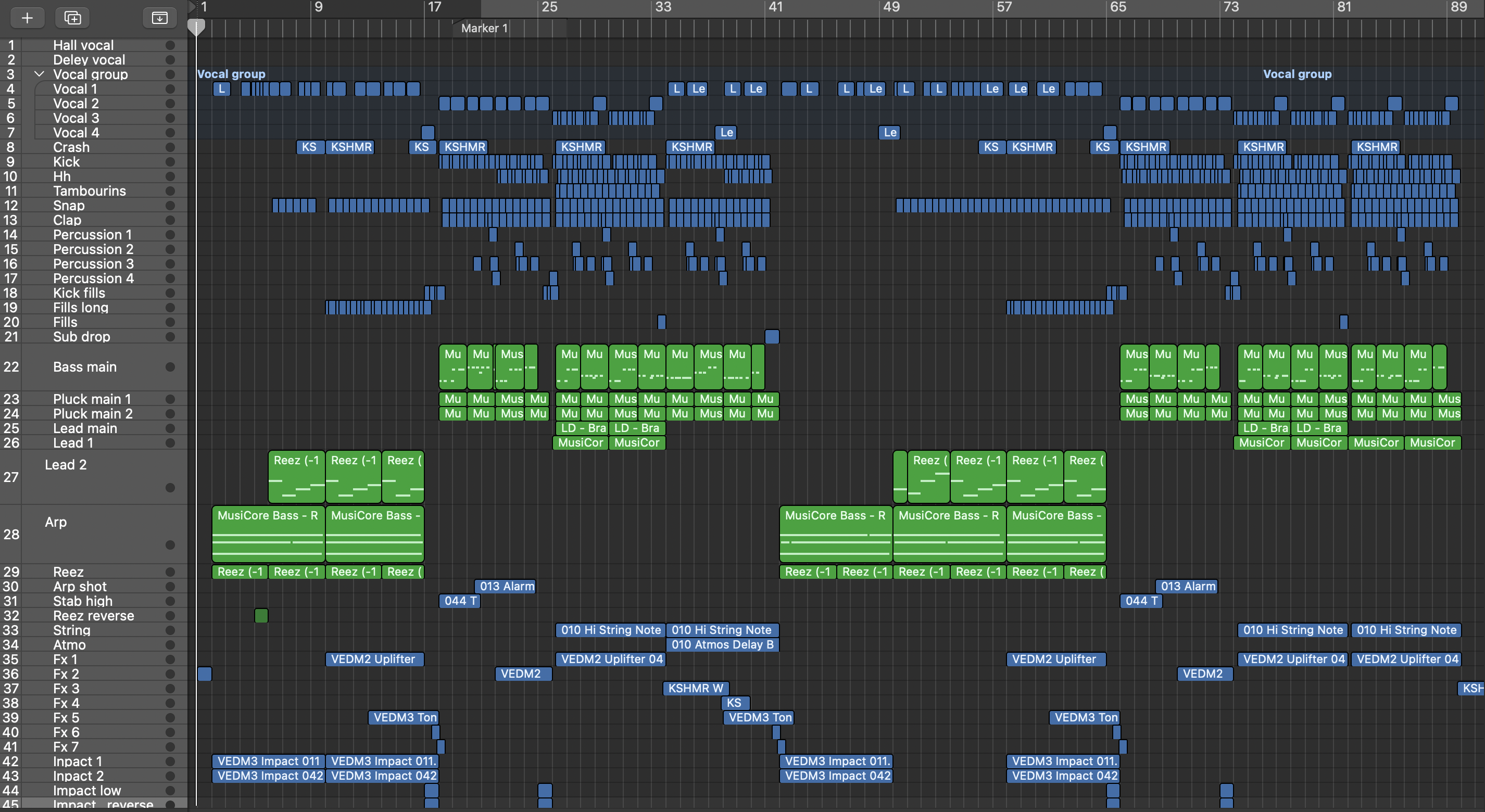Select the first 010 Hi String Note region
This screenshot has height=812, width=1485.
coord(610,630)
